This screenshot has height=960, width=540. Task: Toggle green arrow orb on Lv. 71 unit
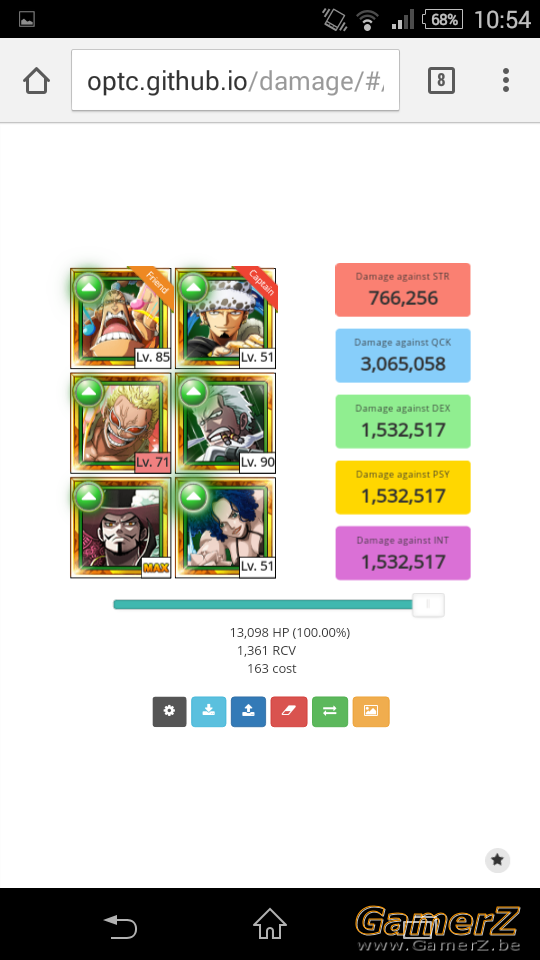click(x=89, y=392)
